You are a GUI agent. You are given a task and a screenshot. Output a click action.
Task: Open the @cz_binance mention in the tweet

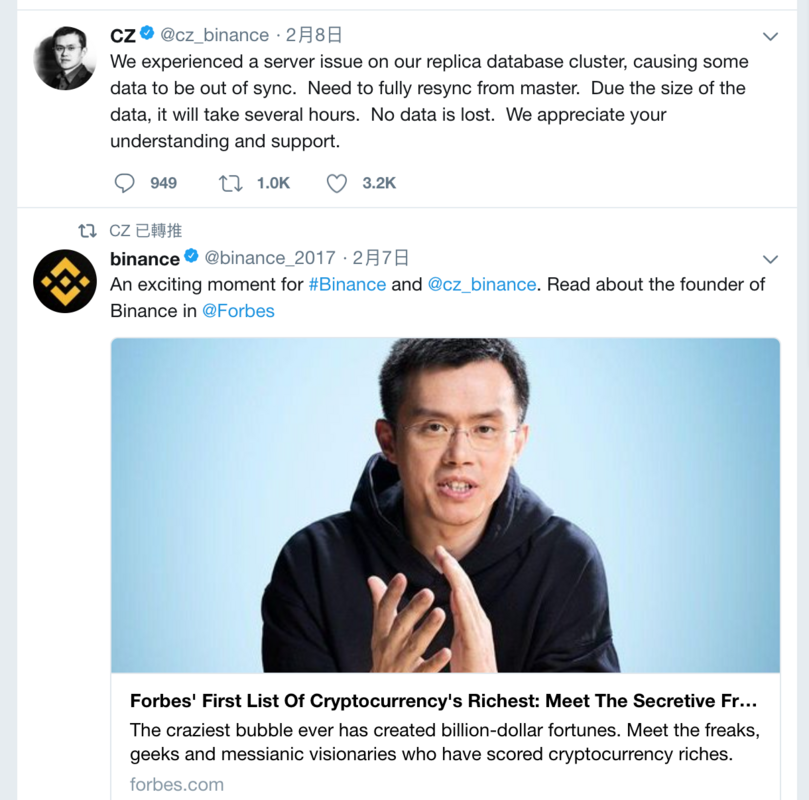[x=482, y=284]
